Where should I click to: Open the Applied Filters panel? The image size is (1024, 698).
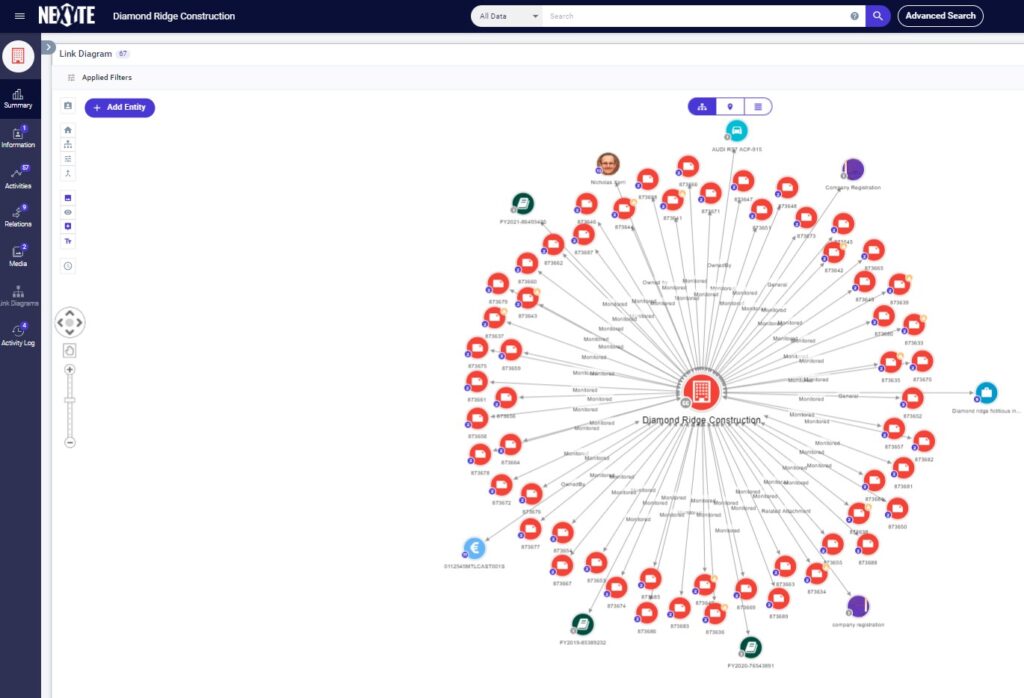click(x=100, y=77)
